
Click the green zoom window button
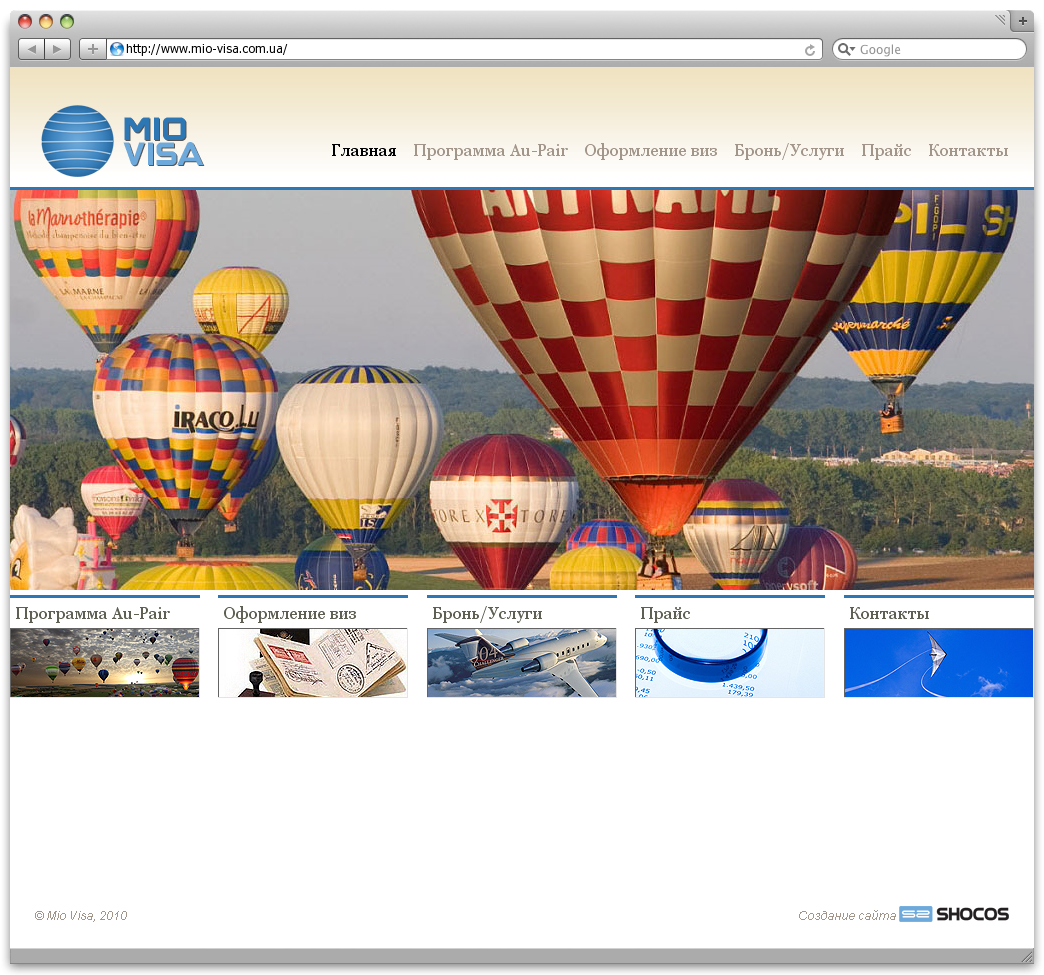[67, 21]
